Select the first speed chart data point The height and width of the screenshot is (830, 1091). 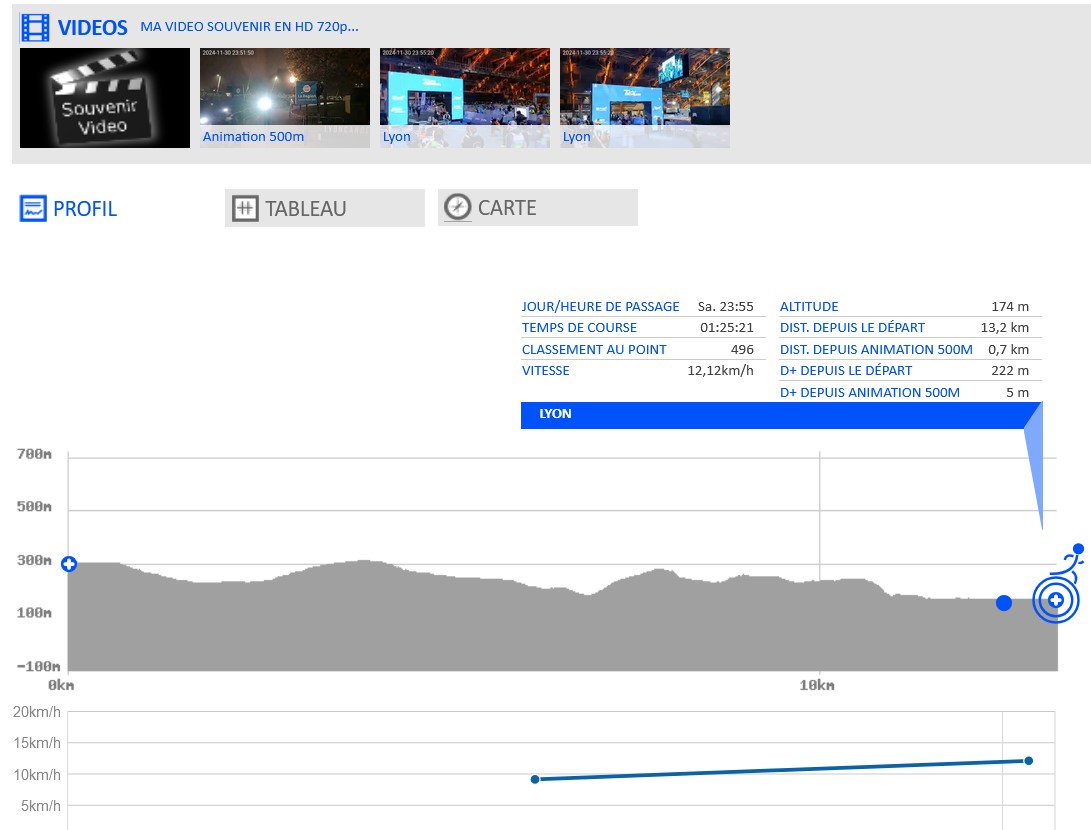(x=535, y=779)
